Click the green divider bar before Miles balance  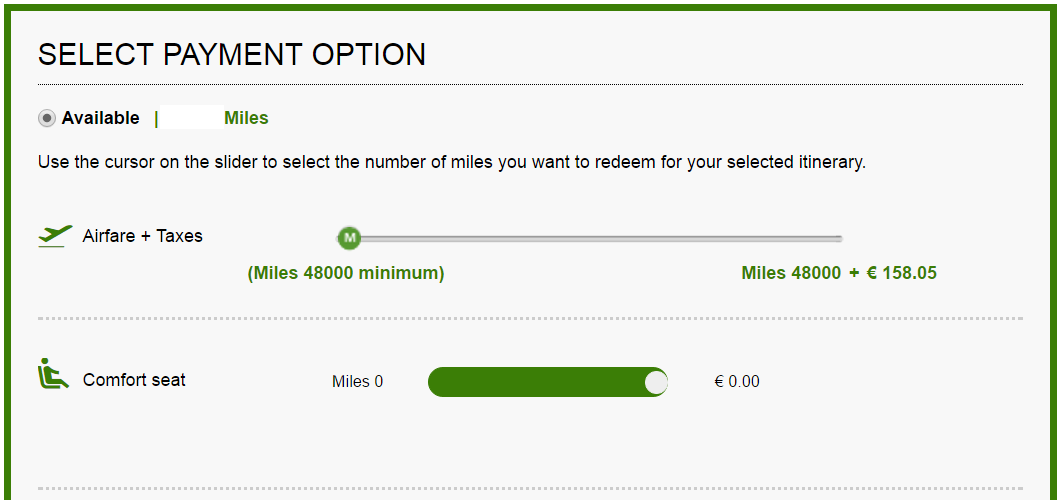(156, 119)
